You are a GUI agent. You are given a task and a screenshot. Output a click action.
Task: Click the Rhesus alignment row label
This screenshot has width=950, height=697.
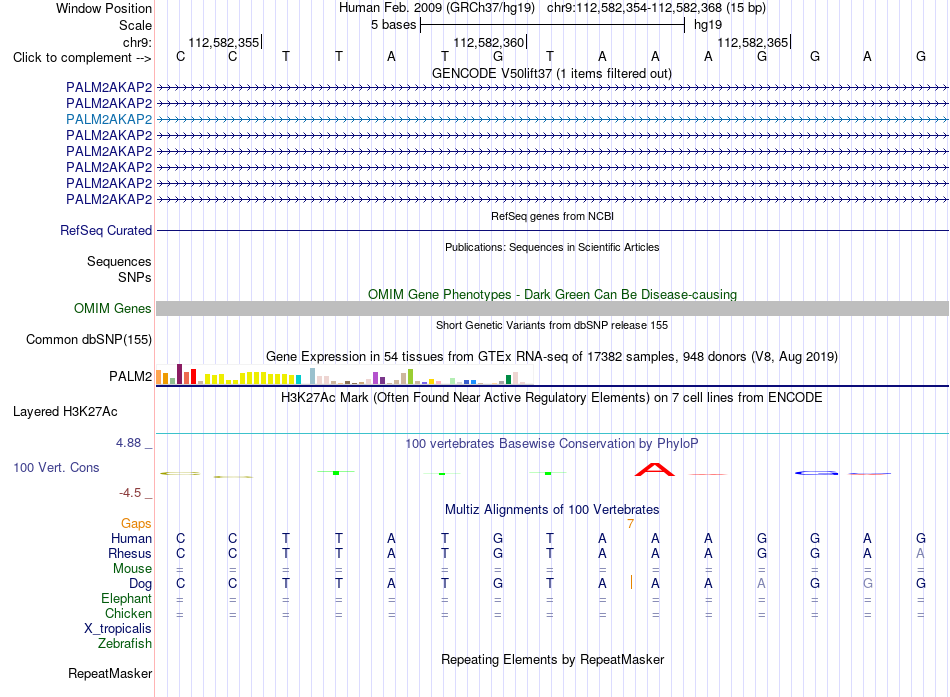tap(130, 553)
